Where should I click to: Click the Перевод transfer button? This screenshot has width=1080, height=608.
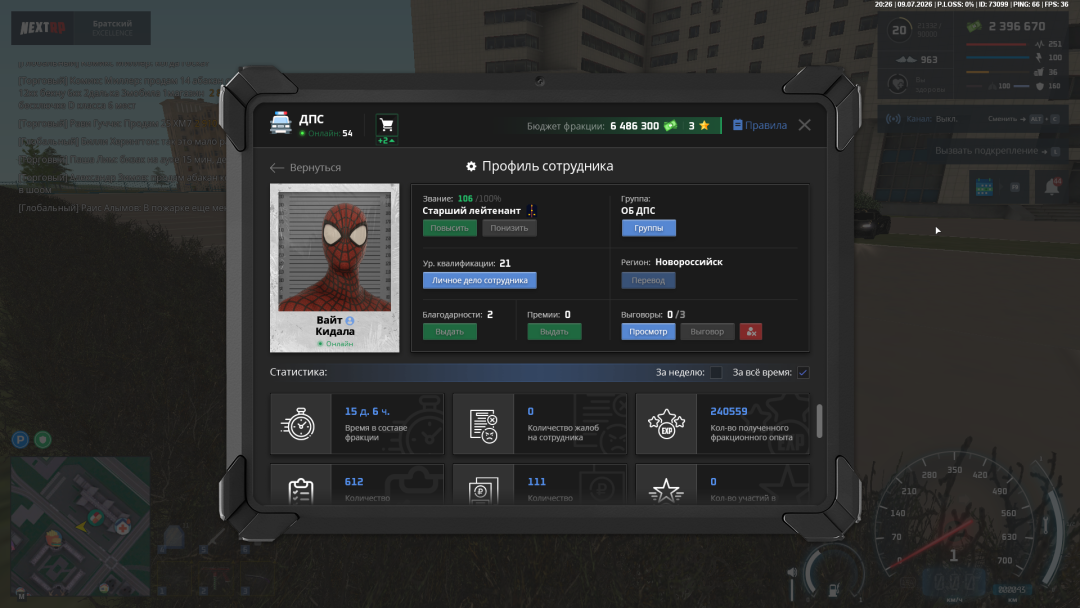648,280
